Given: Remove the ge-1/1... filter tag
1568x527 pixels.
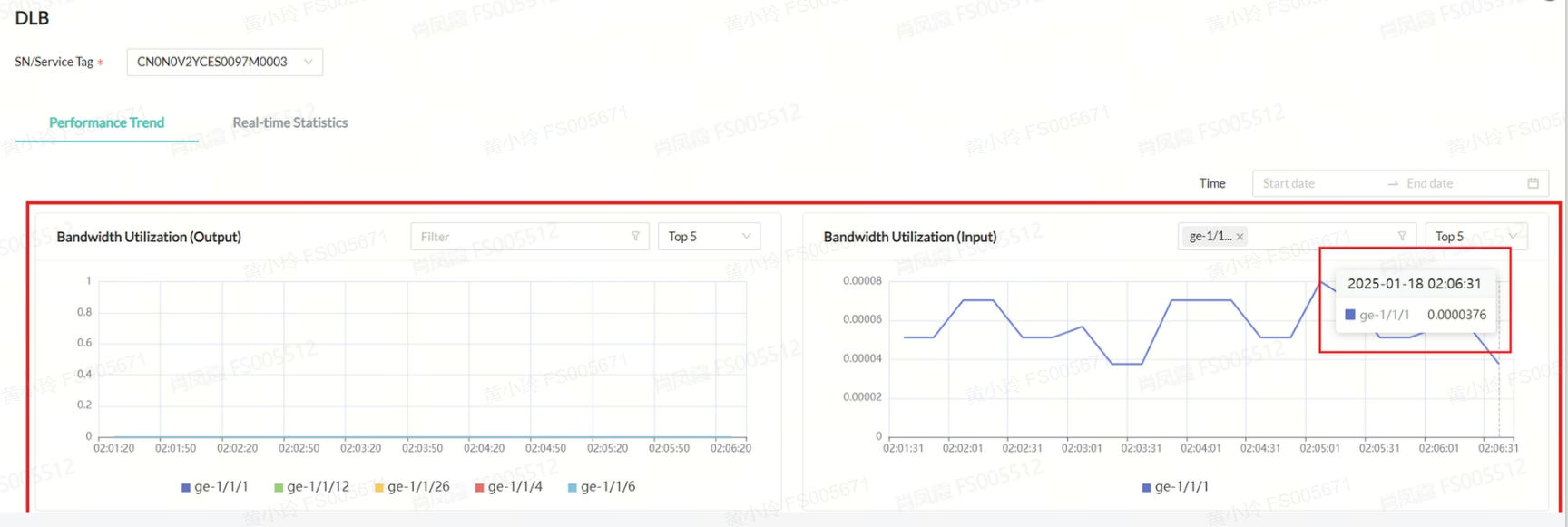Looking at the screenshot, I should point(1240,237).
